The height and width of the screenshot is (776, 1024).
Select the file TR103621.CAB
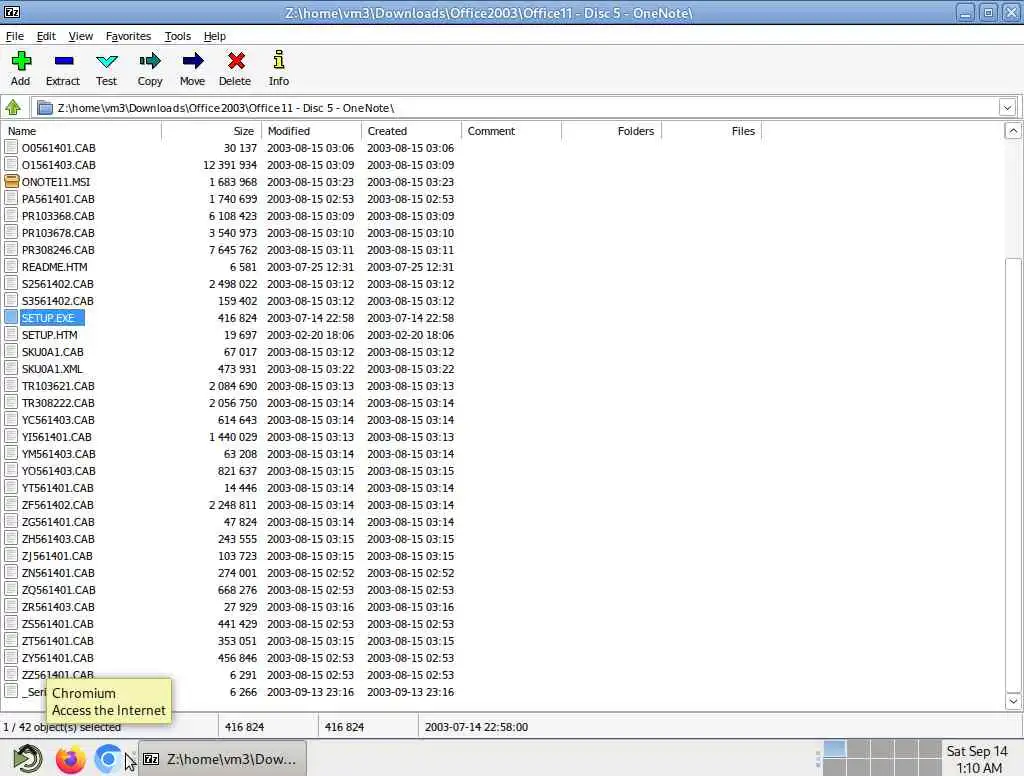point(58,385)
